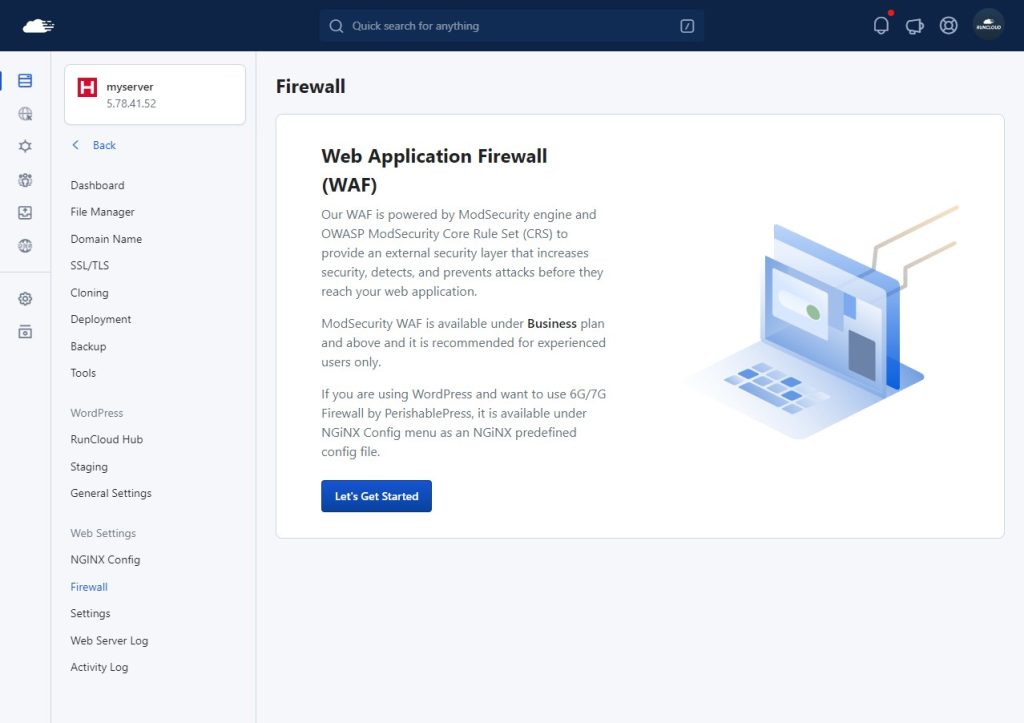
Task: Open the settings gear icon in left rail
Action: point(25,298)
